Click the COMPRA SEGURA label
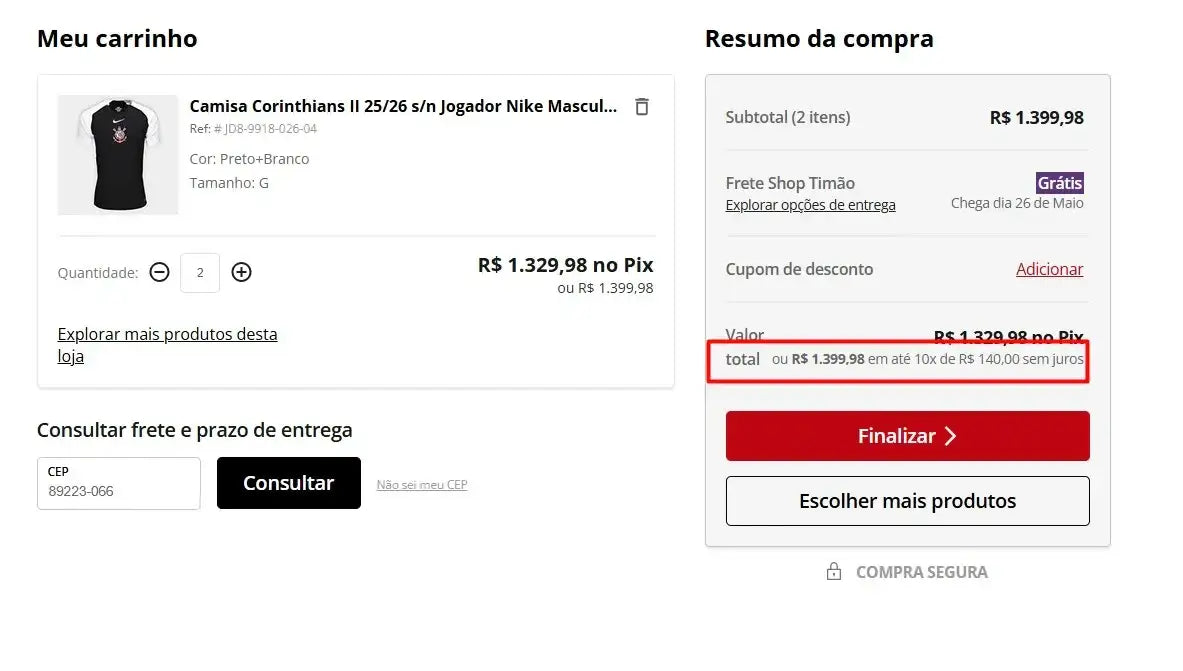The height and width of the screenshot is (671, 1183). pyautogui.click(x=921, y=572)
